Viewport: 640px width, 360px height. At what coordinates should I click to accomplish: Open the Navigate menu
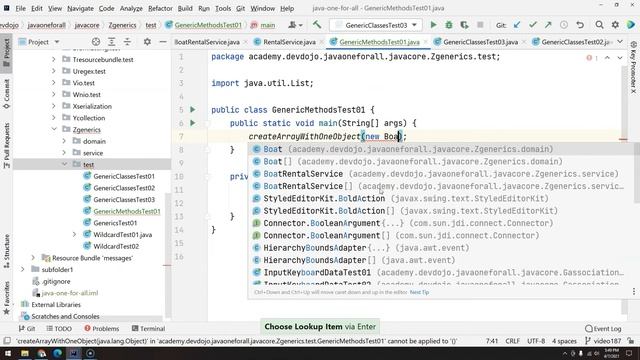pos(80,8)
